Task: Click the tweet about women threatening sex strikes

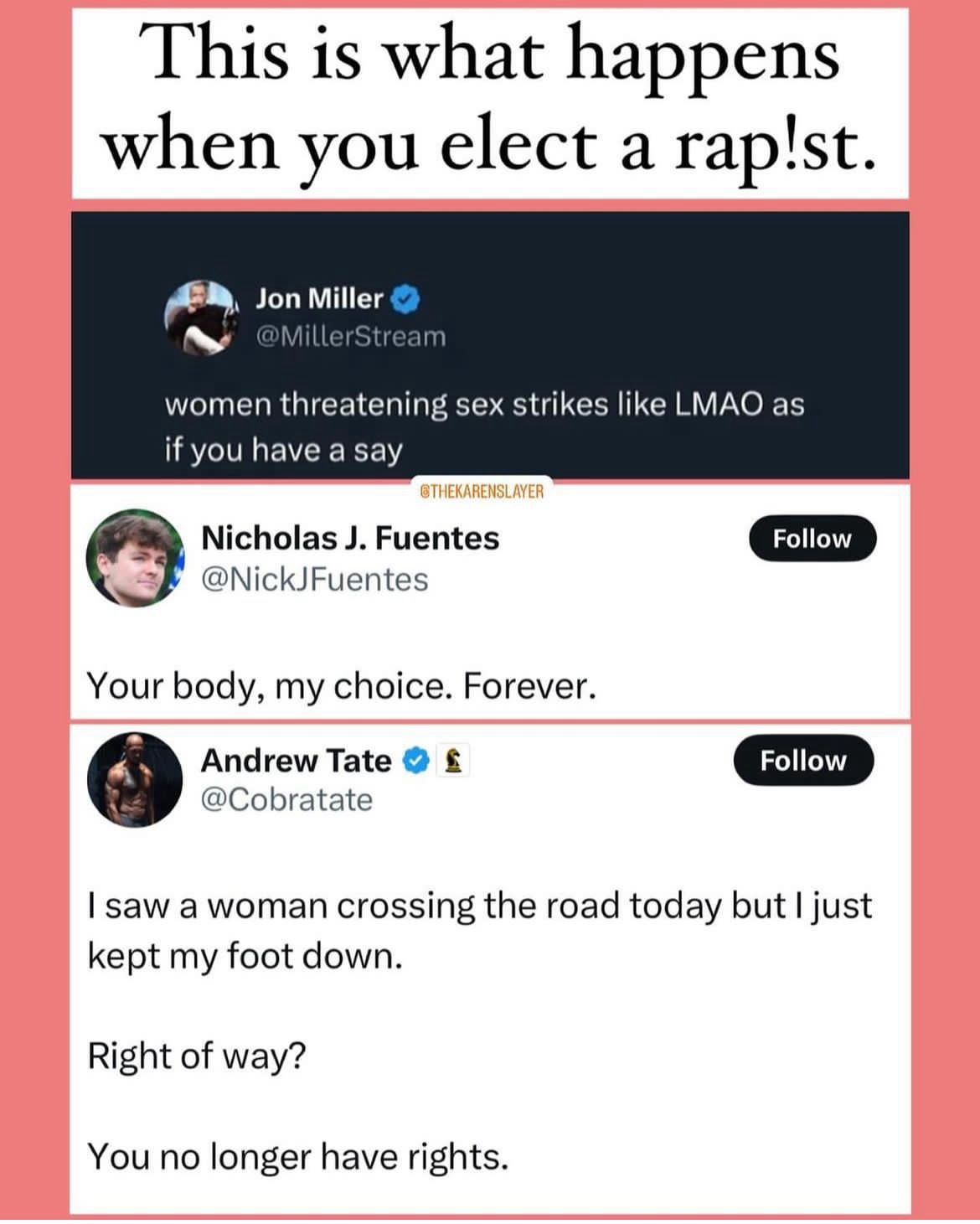Action: point(483,427)
